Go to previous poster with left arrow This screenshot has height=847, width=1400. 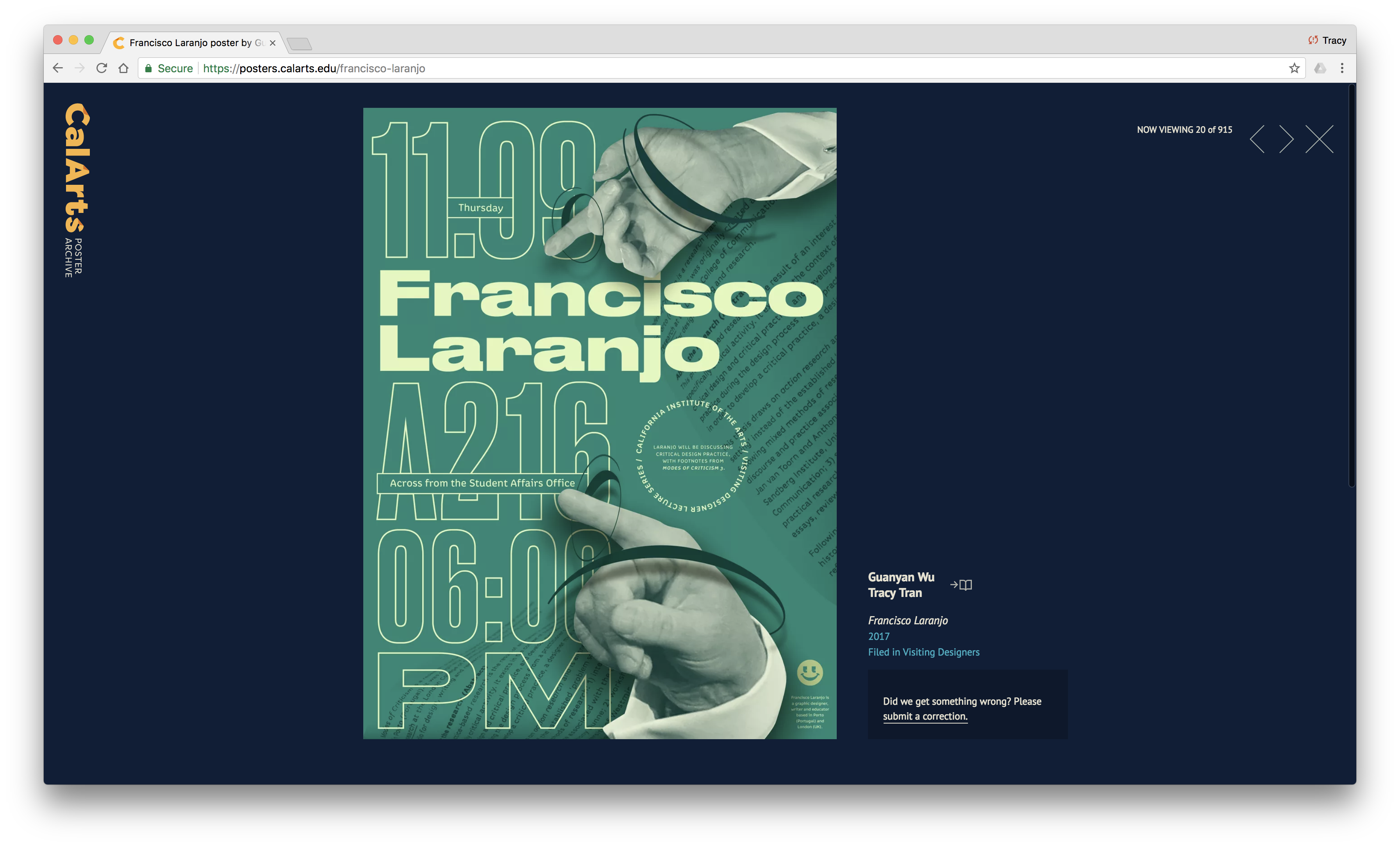pyautogui.click(x=1257, y=139)
